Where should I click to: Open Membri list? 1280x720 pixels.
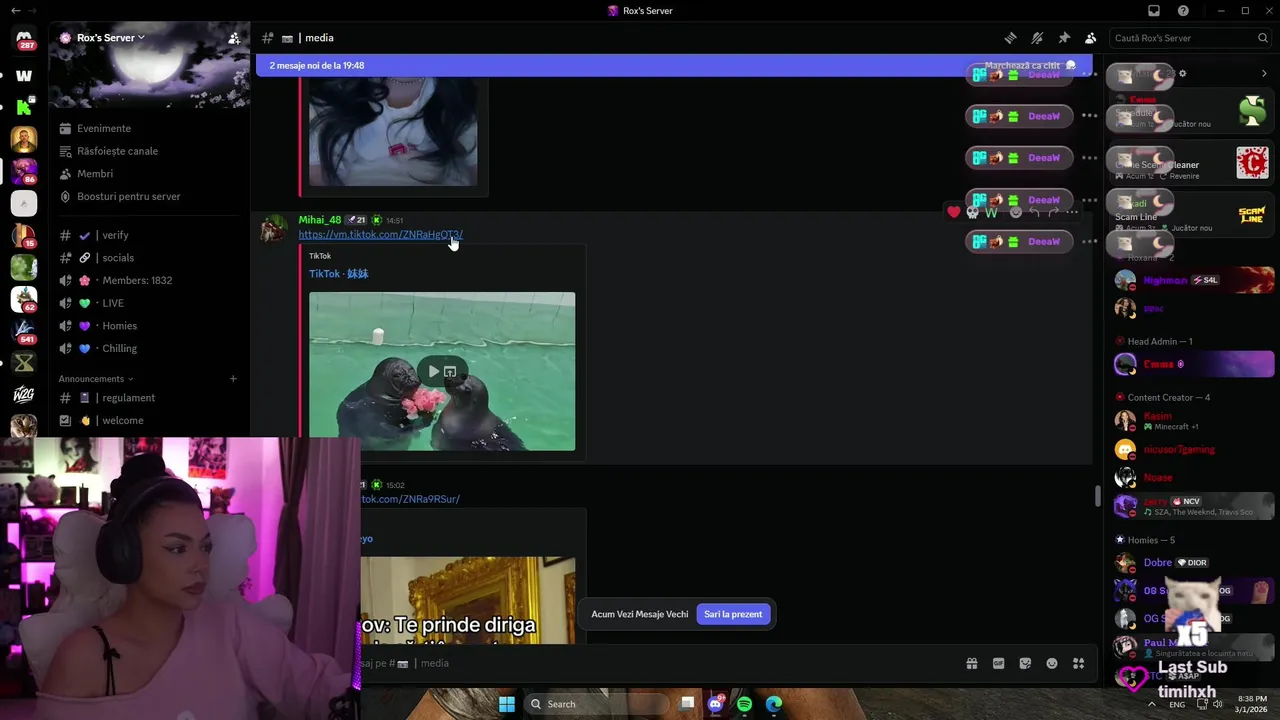pos(95,174)
